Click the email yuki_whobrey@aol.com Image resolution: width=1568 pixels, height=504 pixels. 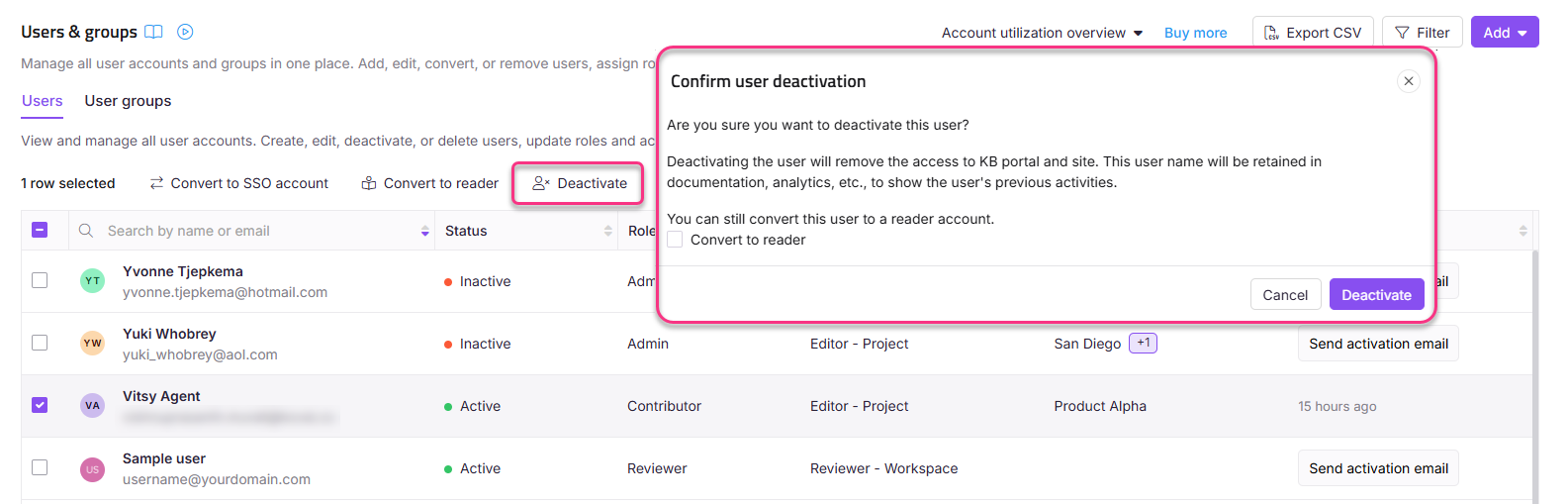coord(200,354)
